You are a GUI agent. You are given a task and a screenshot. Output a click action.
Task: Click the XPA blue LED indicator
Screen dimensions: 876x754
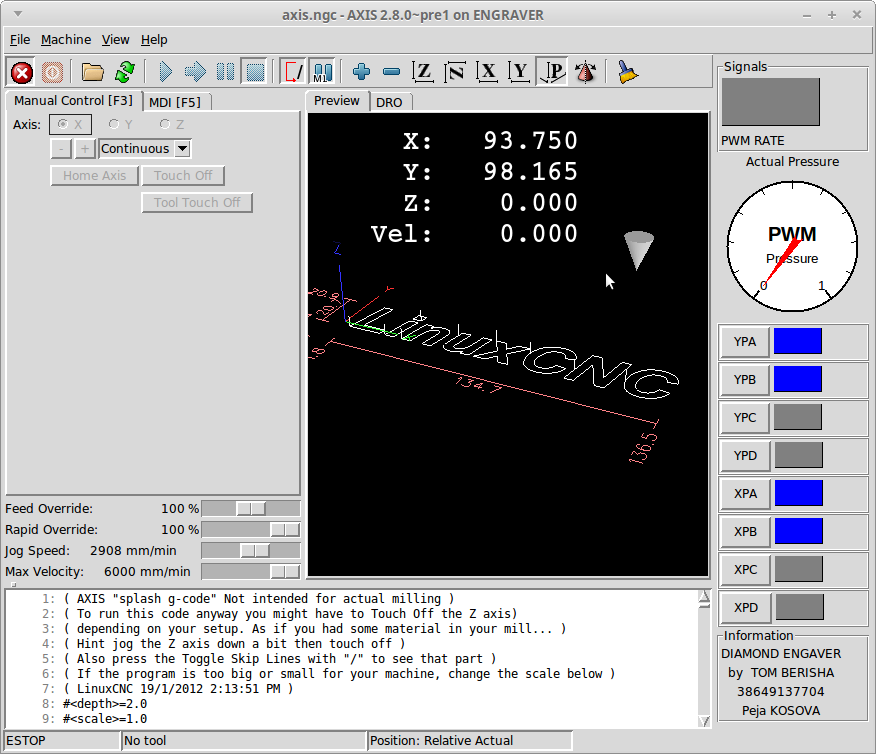click(798, 494)
